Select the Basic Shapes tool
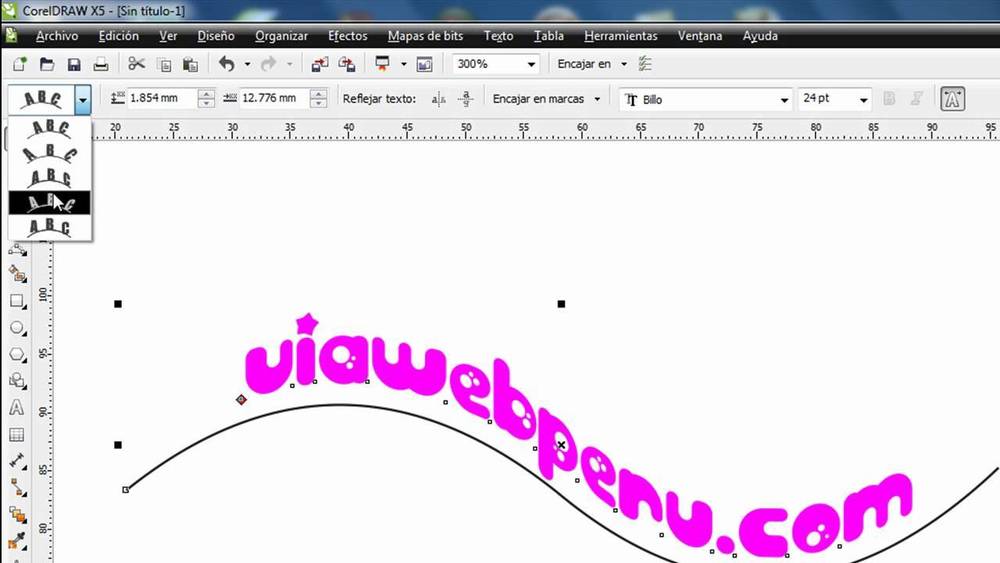This screenshot has height=563, width=1000. tap(17, 381)
